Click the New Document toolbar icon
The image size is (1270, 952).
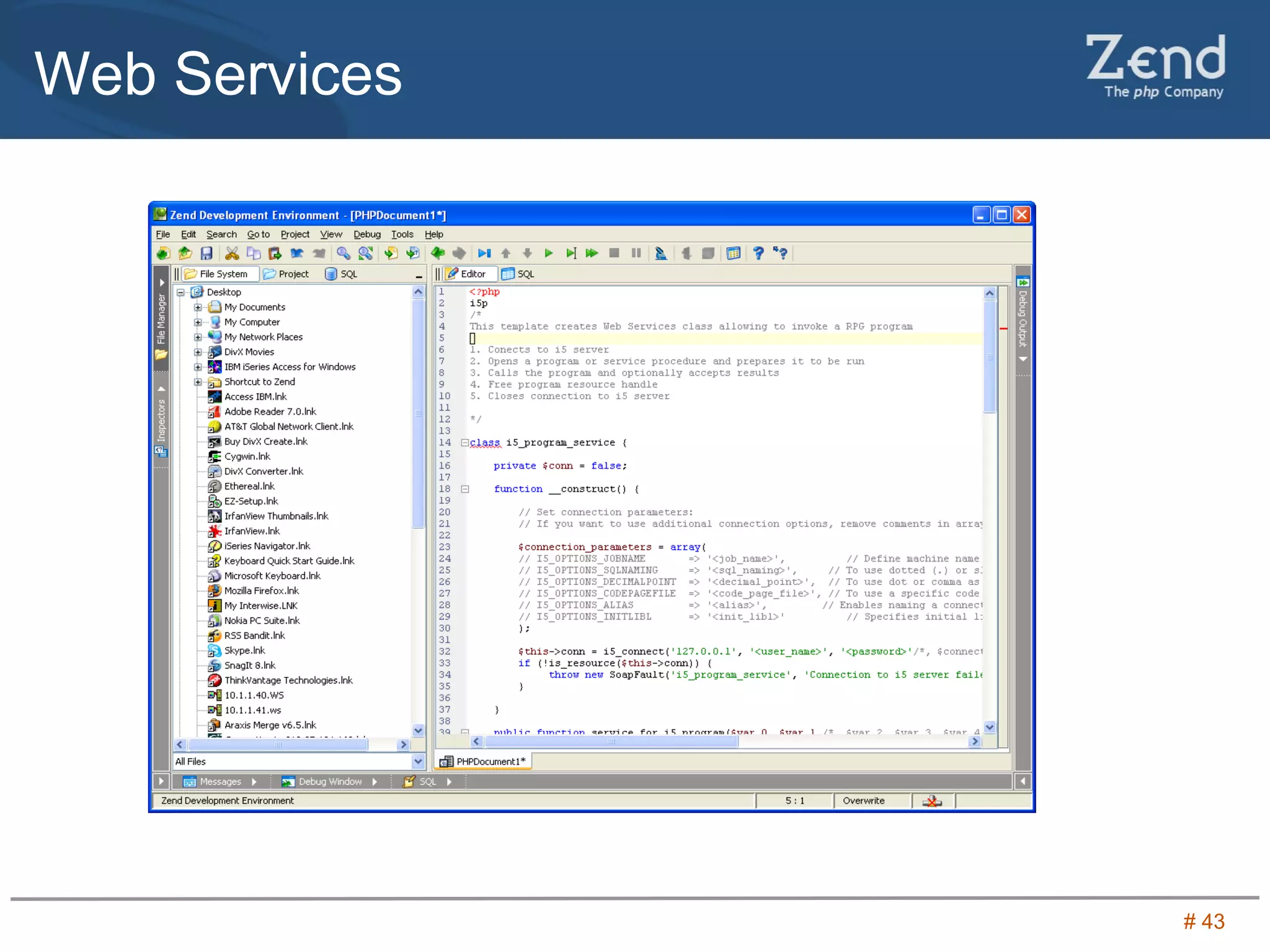163,253
